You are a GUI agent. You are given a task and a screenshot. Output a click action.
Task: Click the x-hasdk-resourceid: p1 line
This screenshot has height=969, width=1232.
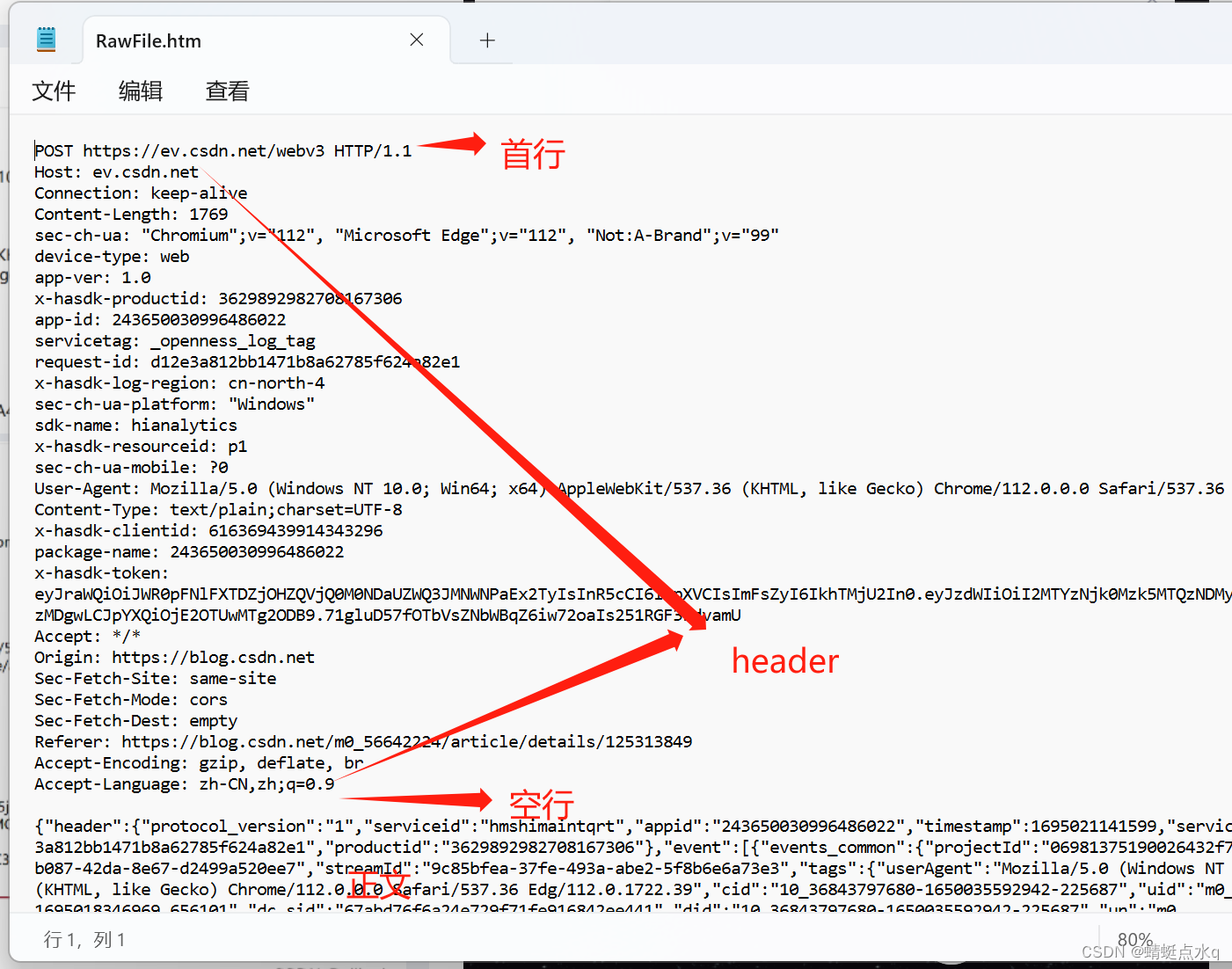coord(141,446)
